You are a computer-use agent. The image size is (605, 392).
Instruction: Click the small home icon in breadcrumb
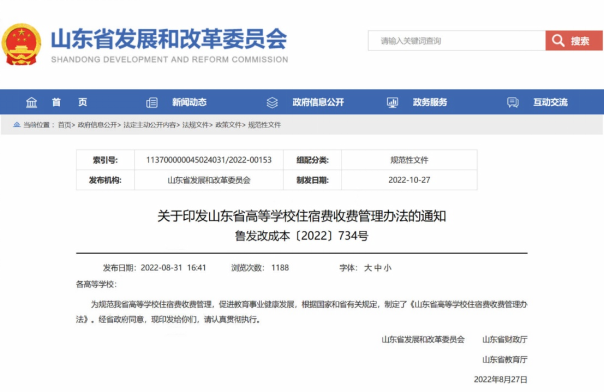click(17, 125)
